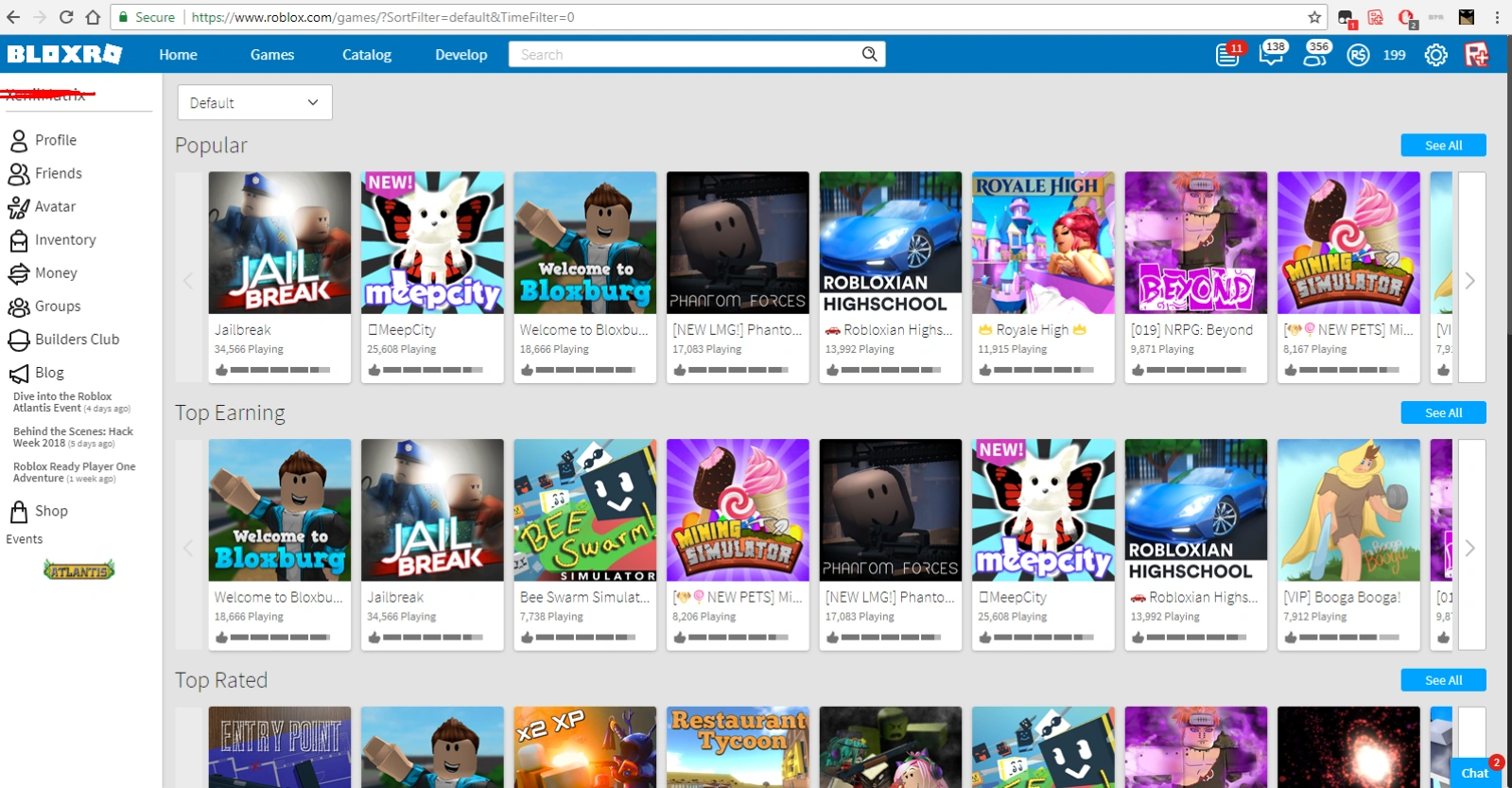Click the Friends sidebar icon
Image resolution: width=1512 pixels, height=788 pixels.
click(19, 174)
